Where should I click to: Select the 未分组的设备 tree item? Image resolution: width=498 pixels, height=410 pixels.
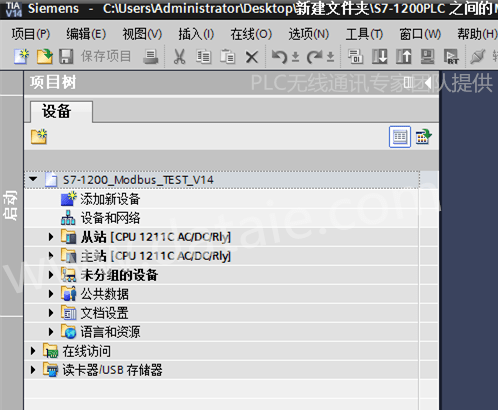119,275
